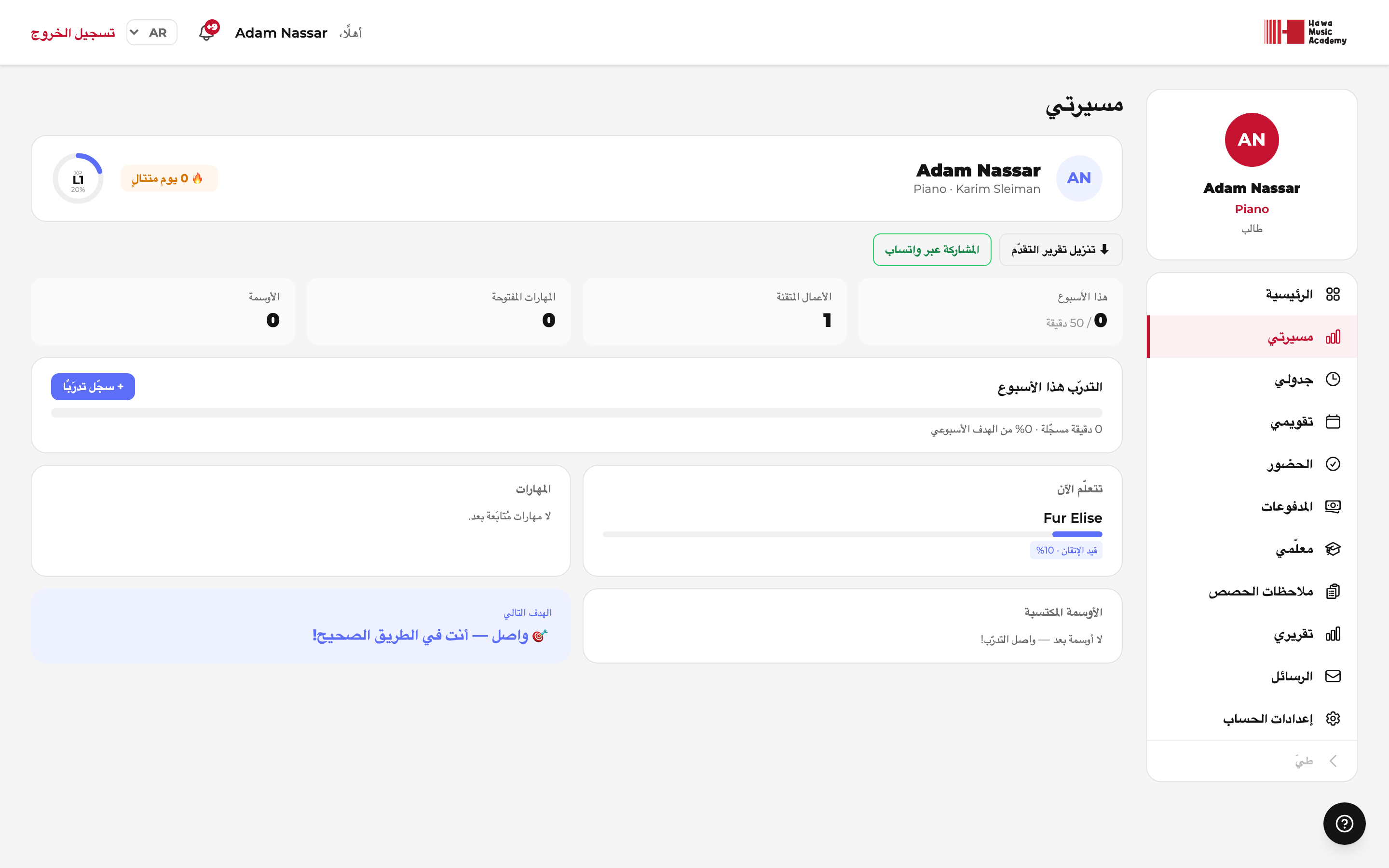The image size is (1389, 868).
Task: Click the red AN avatar in sidebar
Action: click(x=1251, y=139)
